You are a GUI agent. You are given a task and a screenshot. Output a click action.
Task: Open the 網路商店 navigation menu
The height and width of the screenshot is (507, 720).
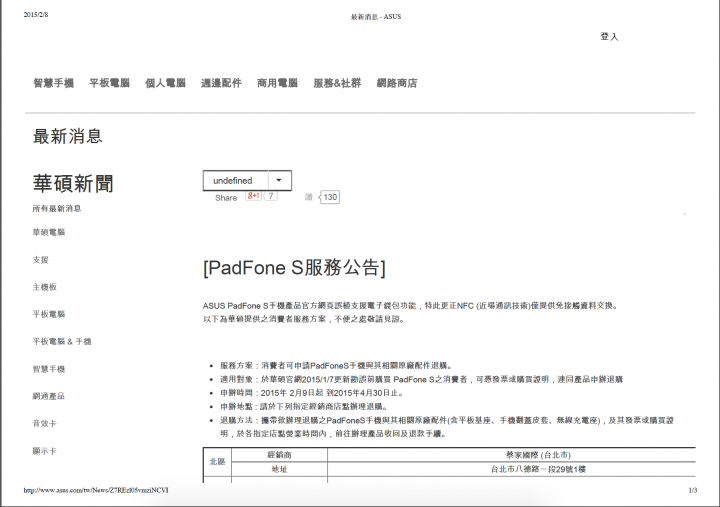click(397, 83)
